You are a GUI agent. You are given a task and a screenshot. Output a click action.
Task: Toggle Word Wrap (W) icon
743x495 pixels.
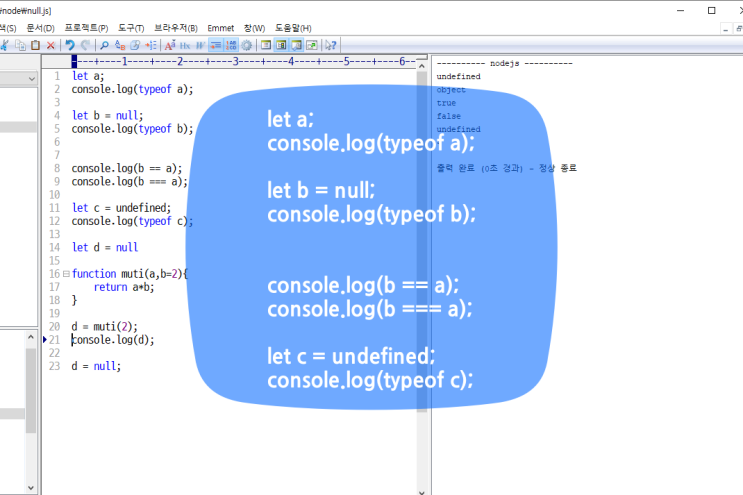point(200,45)
